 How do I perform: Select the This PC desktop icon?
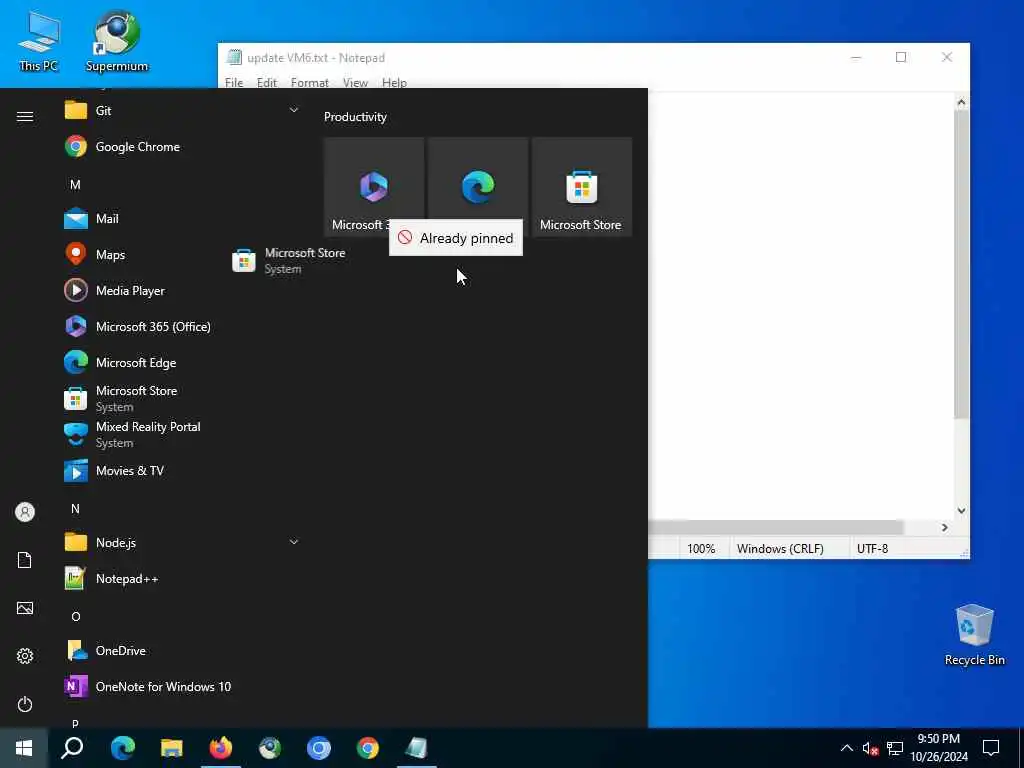[x=39, y=42]
